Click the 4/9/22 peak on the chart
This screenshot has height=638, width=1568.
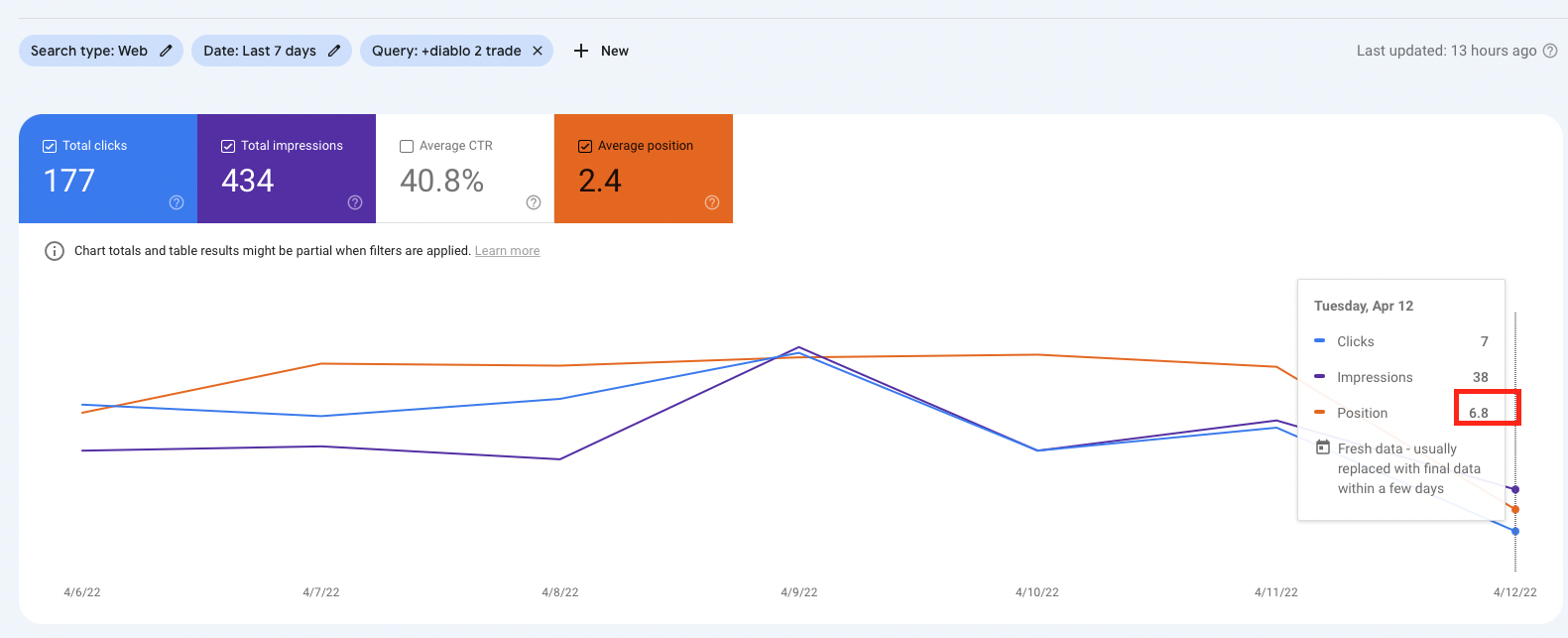799,348
